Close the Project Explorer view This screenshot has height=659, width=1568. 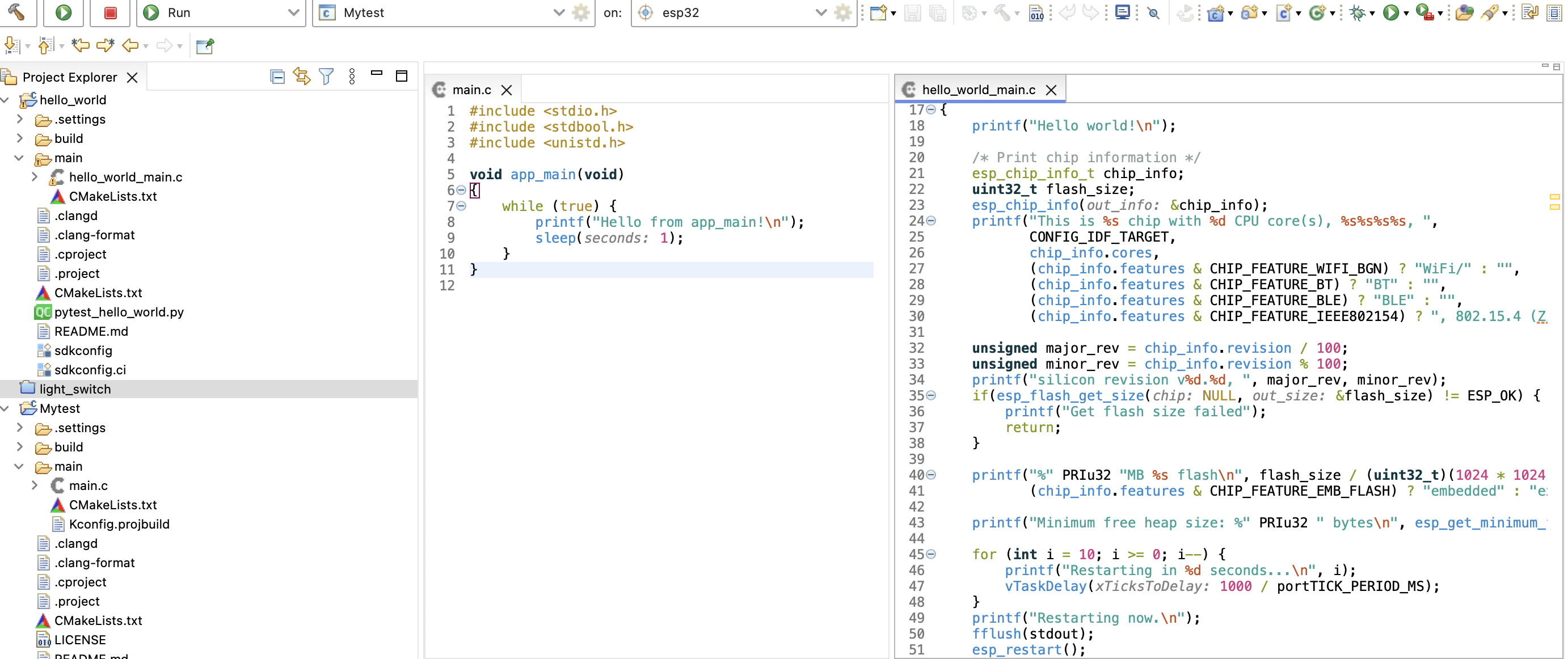click(132, 77)
